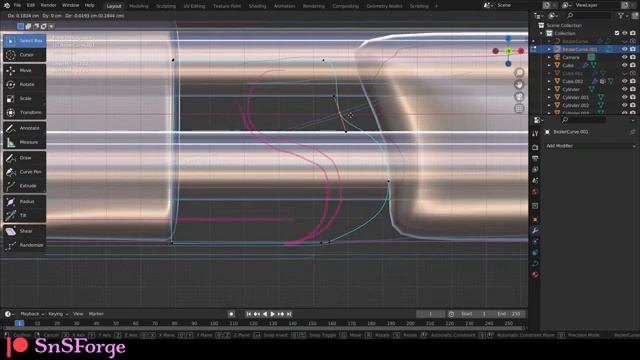Toggle Collection exclude checkbox
This screenshot has height=360, width=640.
[617, 33]
